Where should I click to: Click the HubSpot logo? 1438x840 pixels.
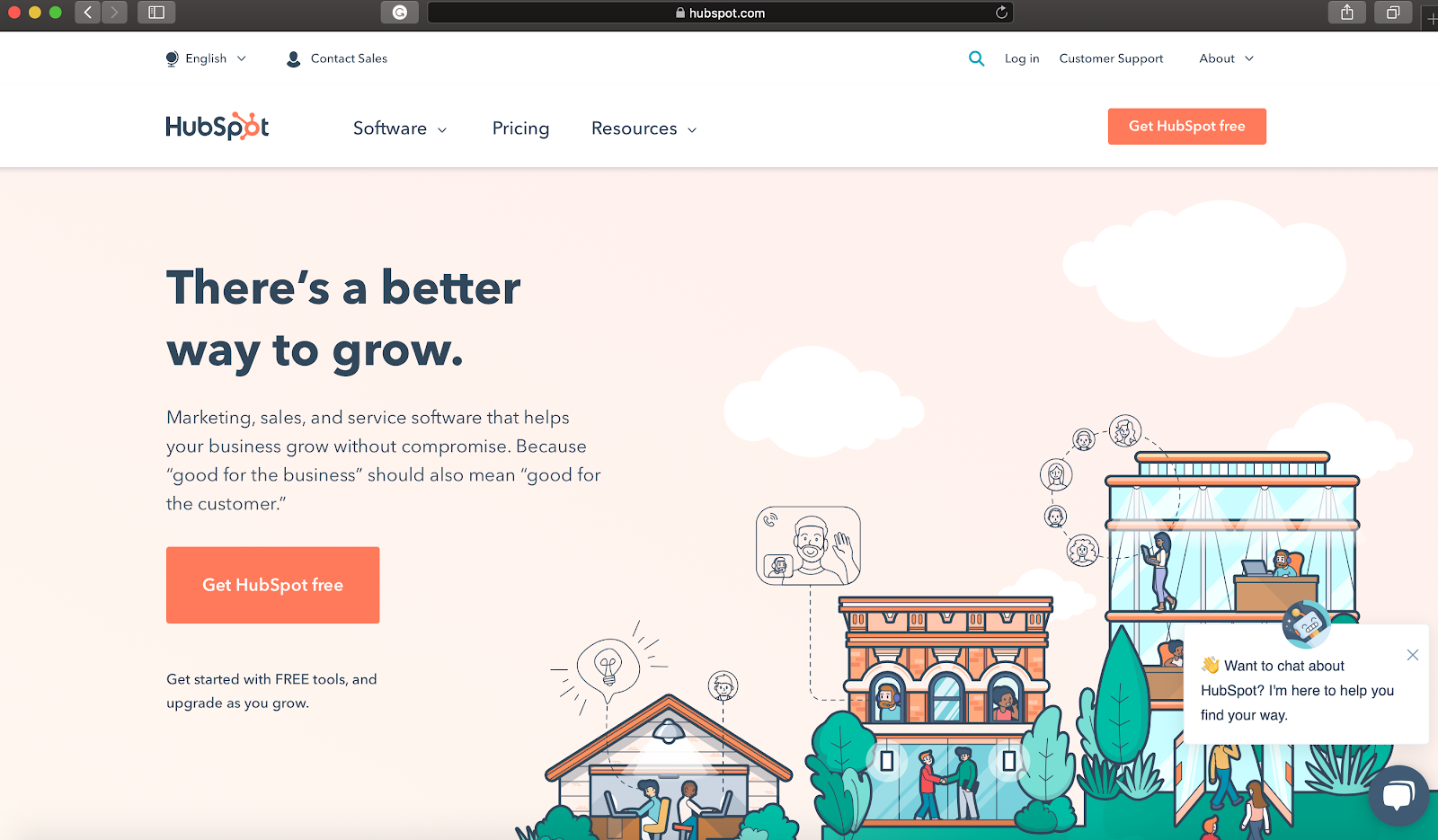217,127
